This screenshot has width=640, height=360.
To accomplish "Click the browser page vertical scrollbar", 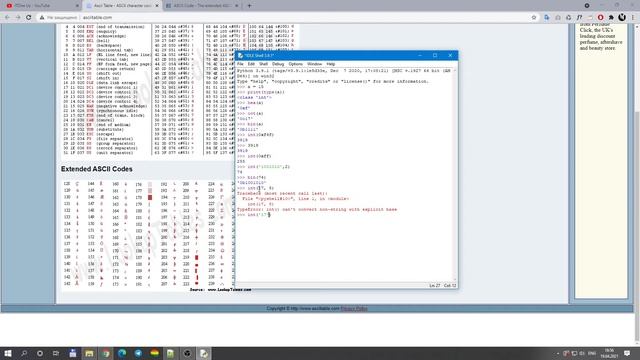I will click(x=637, y=184).
